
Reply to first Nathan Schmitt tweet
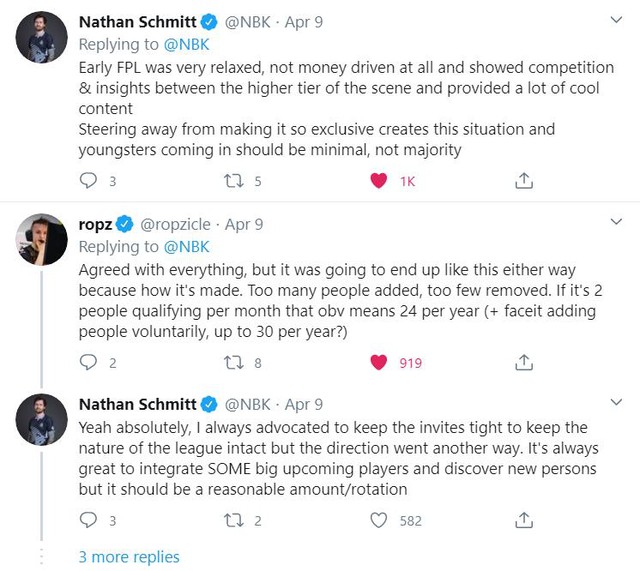pos(89,181)
